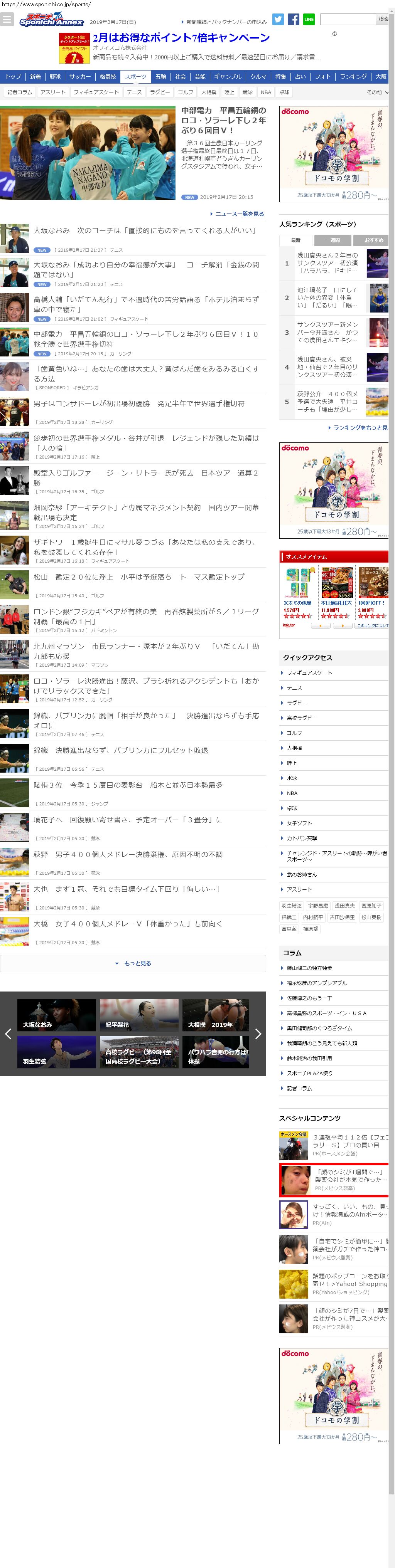The width and height of the screenshot is (395, 1568).
Task: Click the small ad info icon below search
Action: 334,34
